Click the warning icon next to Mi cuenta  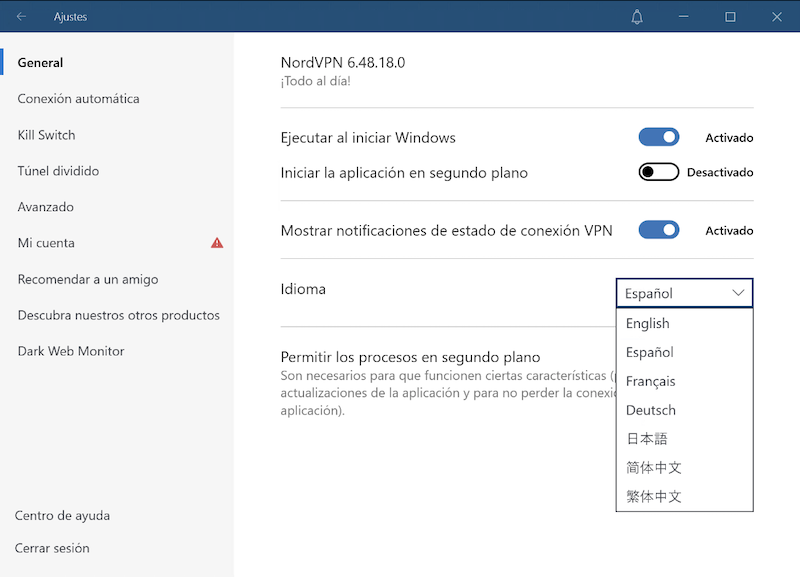[x=217, y=243]
